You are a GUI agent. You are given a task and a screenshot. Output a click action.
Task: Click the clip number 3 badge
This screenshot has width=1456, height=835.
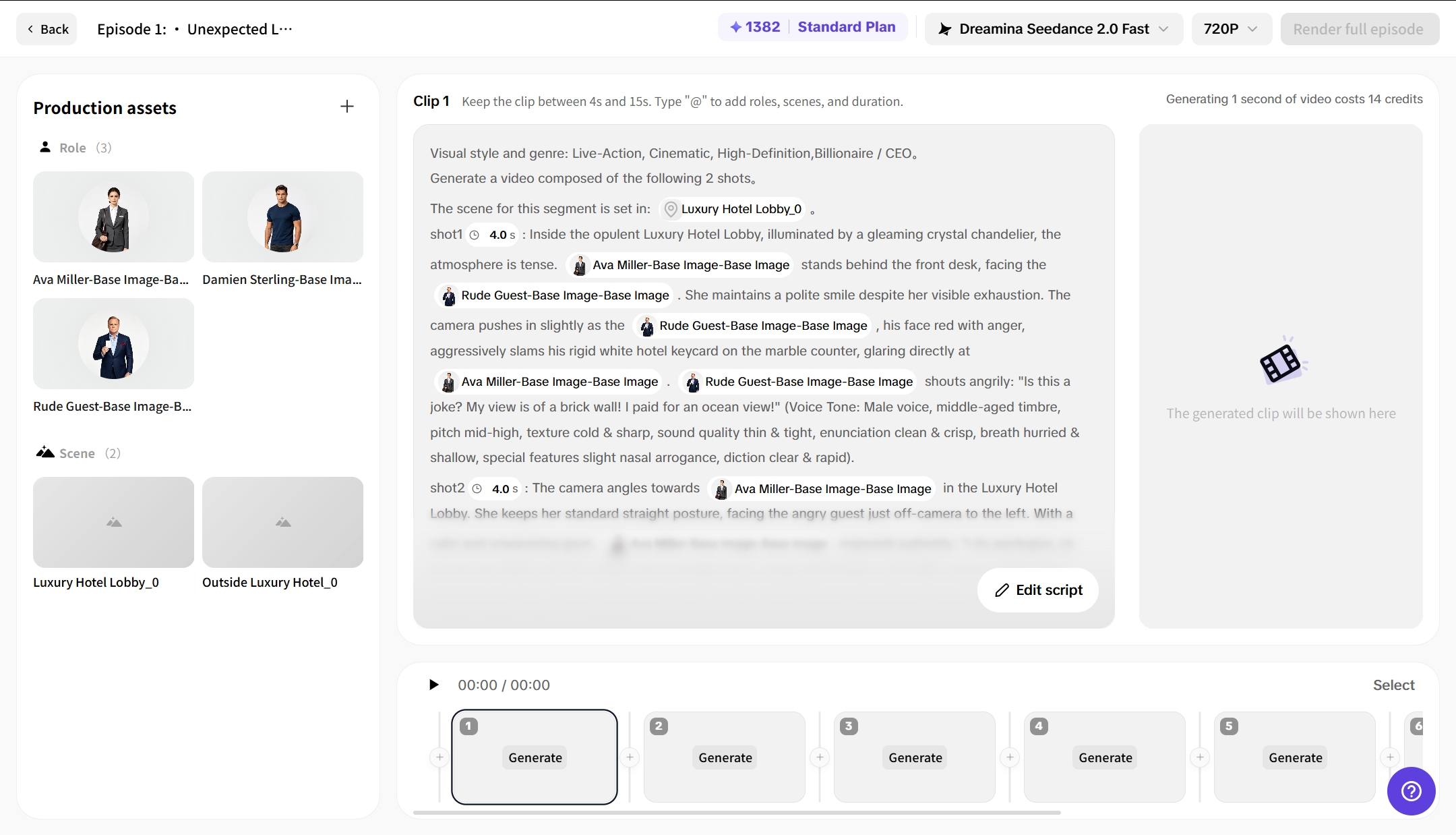pos(849,726)
